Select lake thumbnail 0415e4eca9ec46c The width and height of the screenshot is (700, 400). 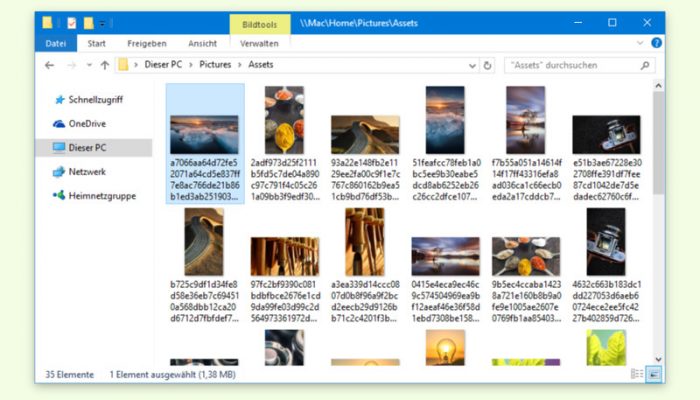pyautogui.click(x=446, y=256)
